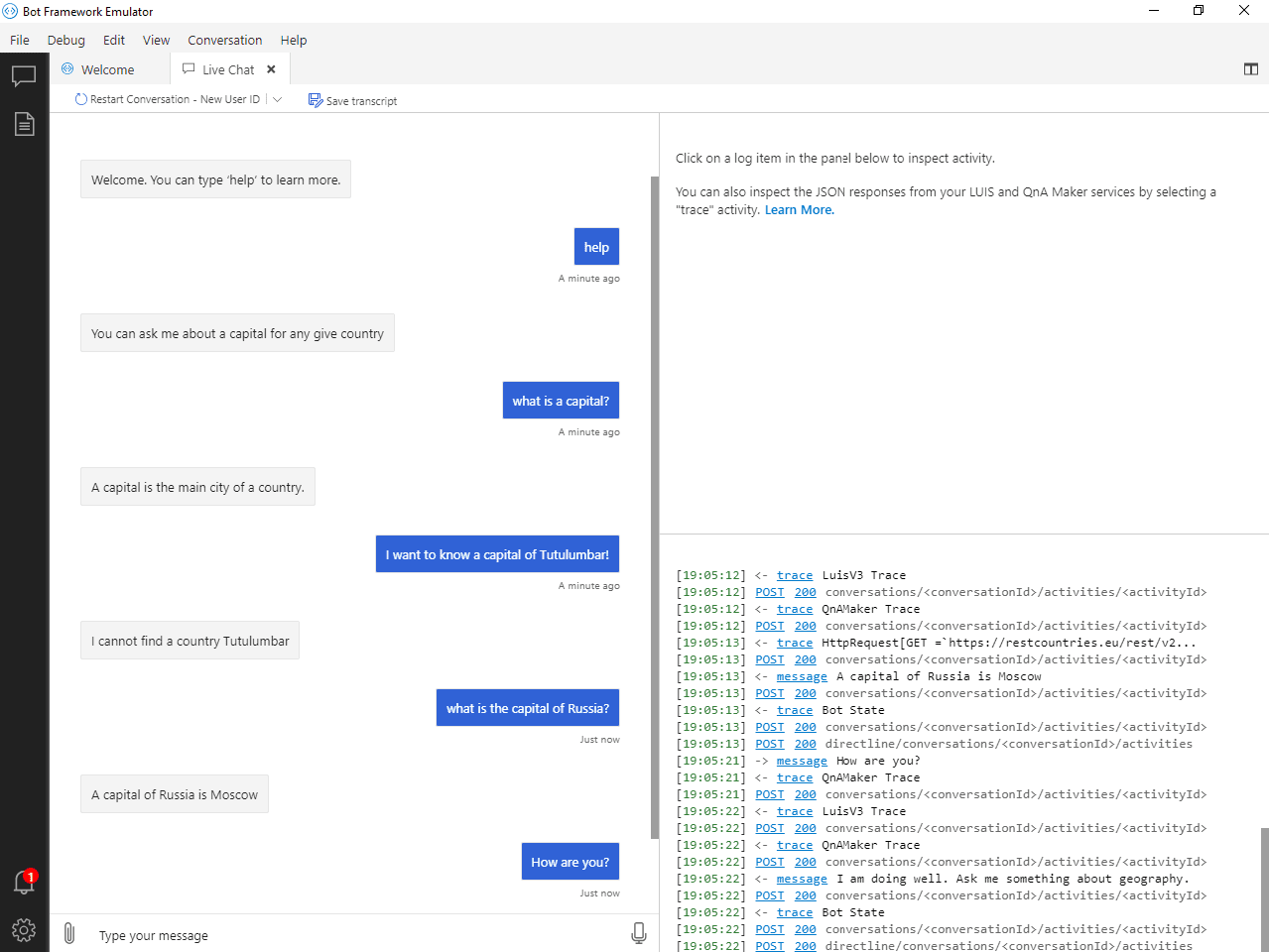1269x952 pixels.
Task: Follow the Learn More link
Action: coord(799,210)
